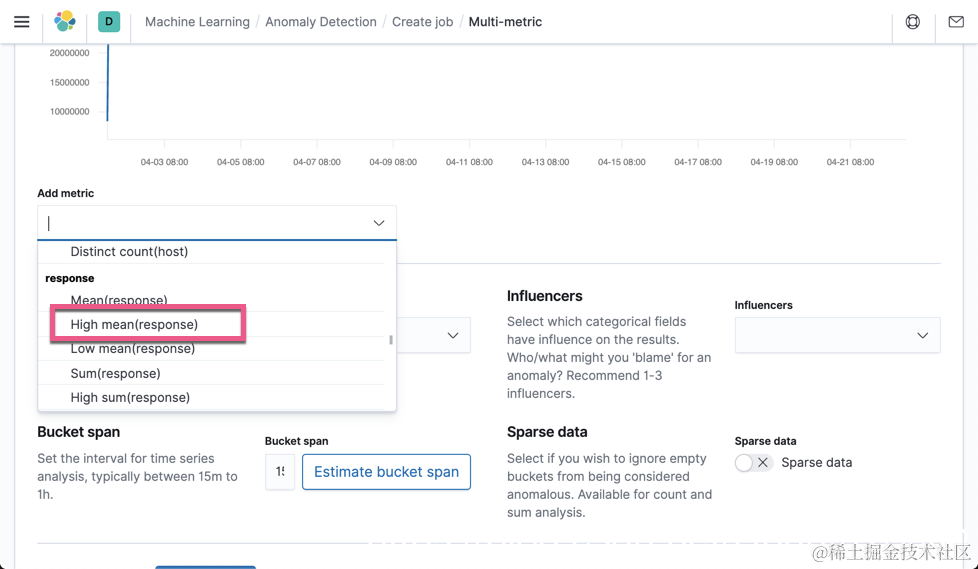Click the Bucket span input field
Image resolution: width=978 pixels, height=569 pixels.
coord(280,472)
